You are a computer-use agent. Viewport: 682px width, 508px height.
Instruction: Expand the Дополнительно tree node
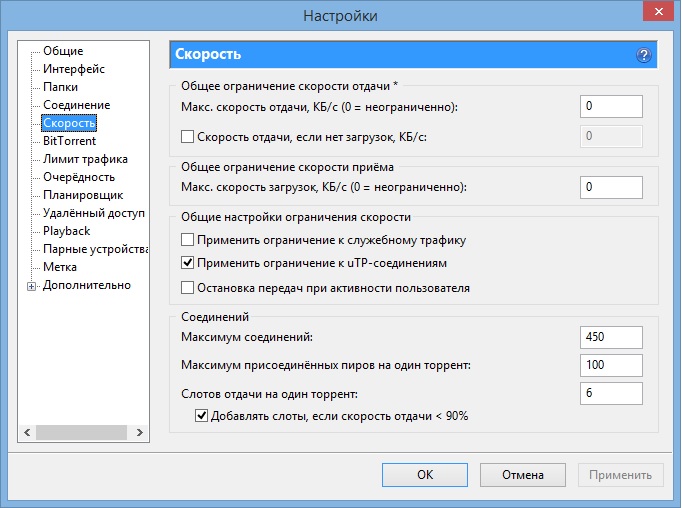[x=31, y=286]
